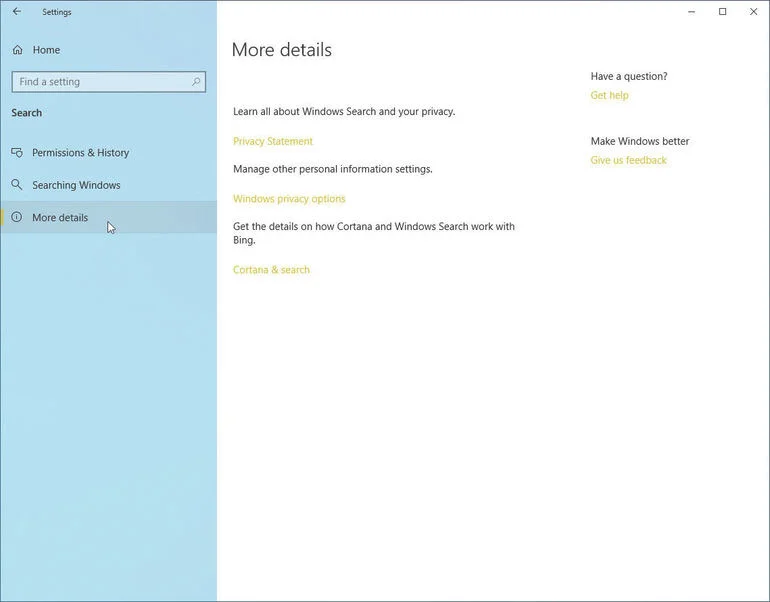770x602 pixels.
Task: Open the Cortana & search link
Action: (271, 270)
